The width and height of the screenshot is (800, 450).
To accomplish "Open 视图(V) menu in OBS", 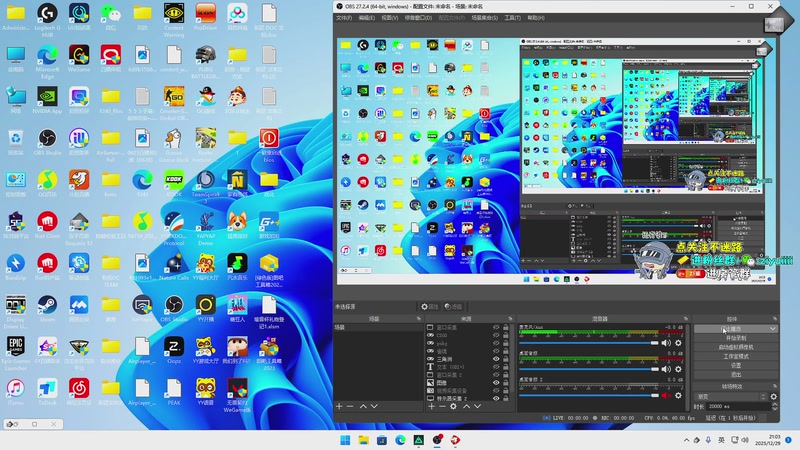I will [x=390, y=18].
